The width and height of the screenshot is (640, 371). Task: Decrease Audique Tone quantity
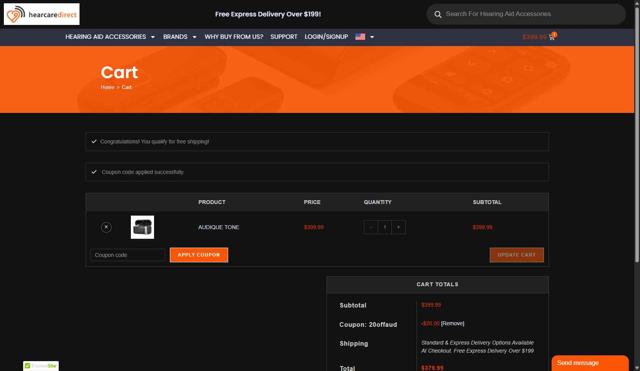371,227
